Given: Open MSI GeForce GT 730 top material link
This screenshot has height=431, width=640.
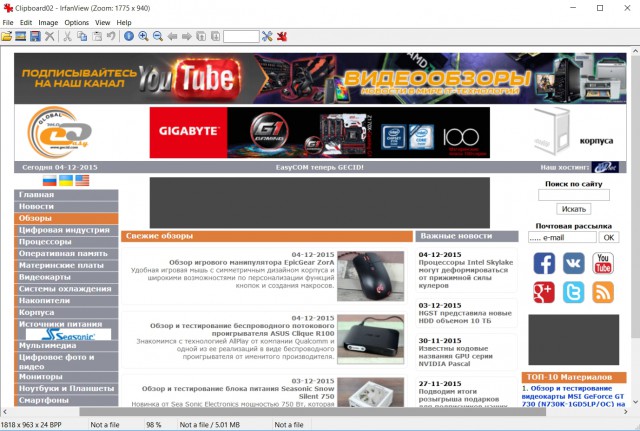Looking at the screenshot, I should 573,396.
